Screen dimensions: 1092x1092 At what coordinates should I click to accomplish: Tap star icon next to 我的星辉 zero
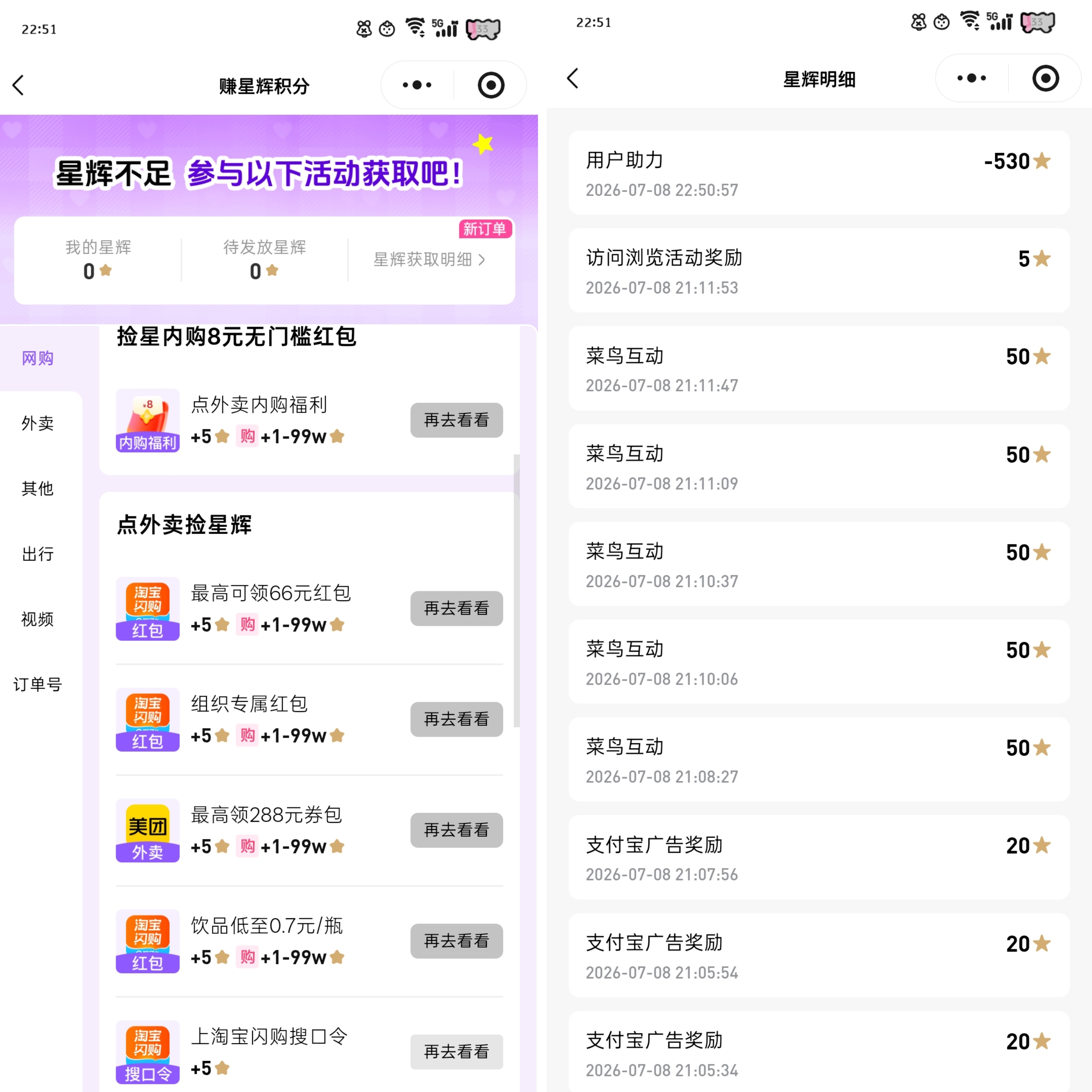[106, 270]
